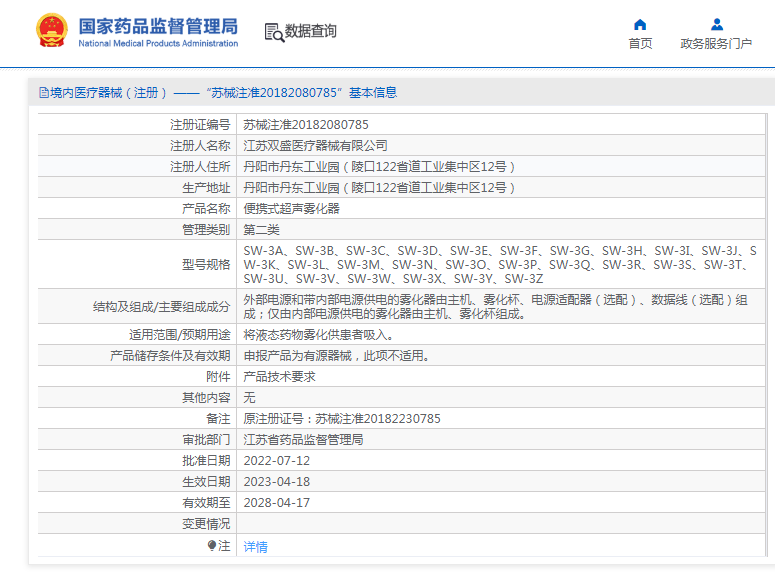Open the 详情 link
The image size is (775, 574).
coord(256,547)
